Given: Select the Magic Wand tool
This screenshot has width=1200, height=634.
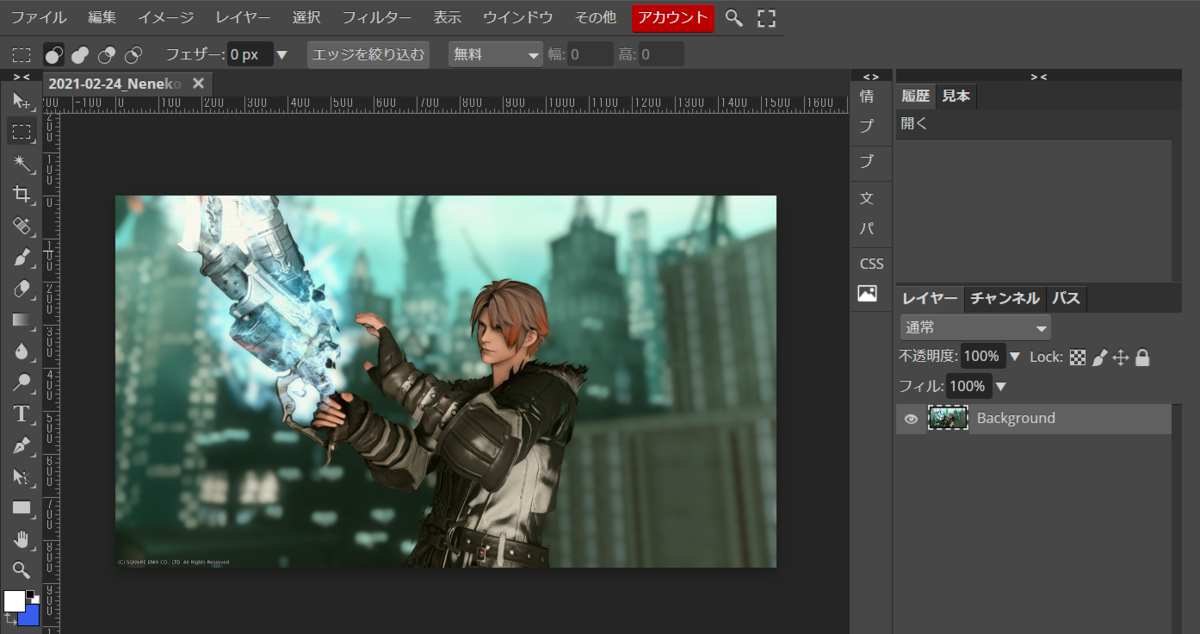Looking at the screenshot, I should pos(21,163).
